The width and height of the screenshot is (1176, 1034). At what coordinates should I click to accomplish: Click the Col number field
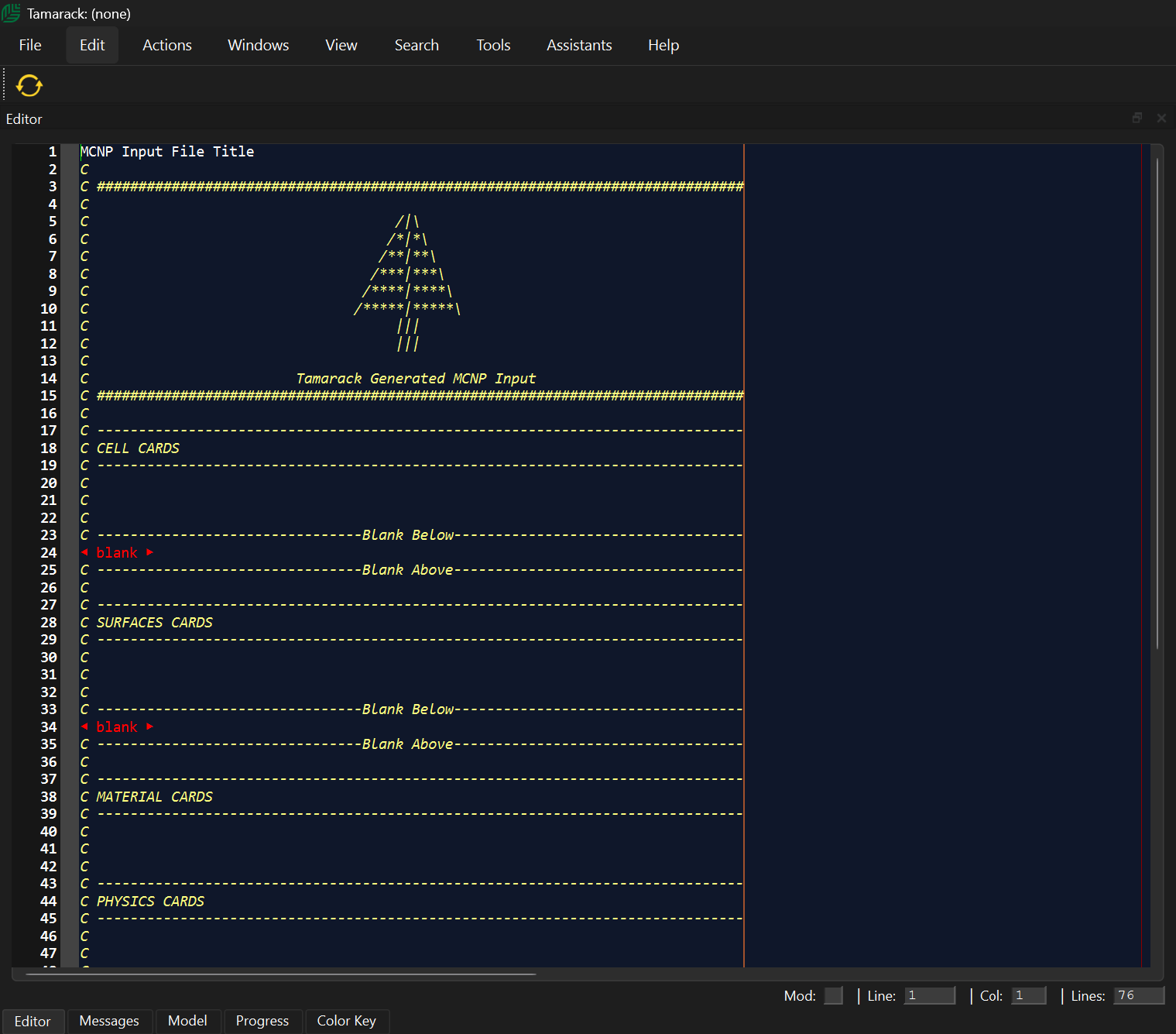[x=1029, y=995]
